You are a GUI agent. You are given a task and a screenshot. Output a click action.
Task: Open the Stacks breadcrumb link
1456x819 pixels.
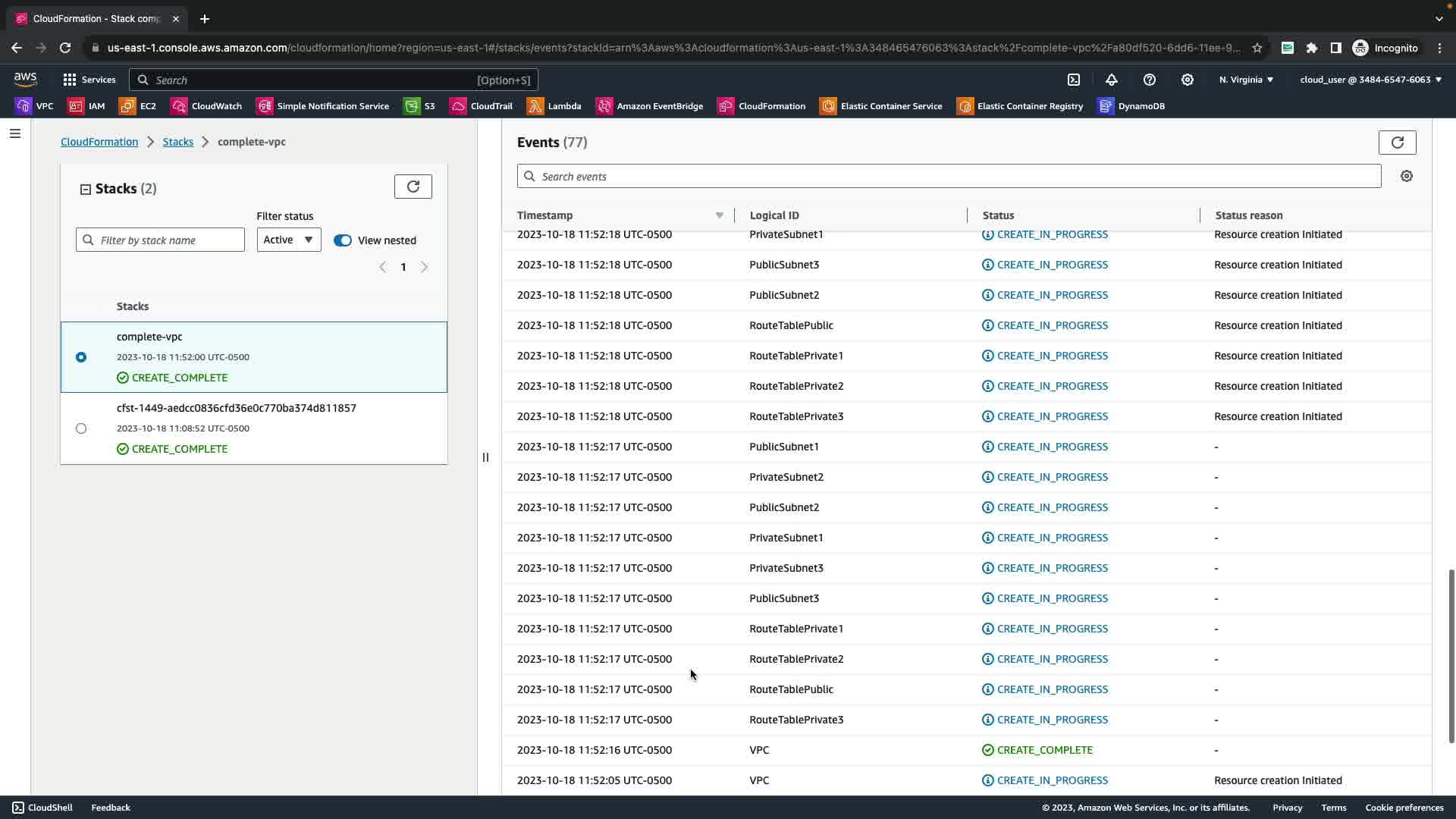tap(177, 142)
